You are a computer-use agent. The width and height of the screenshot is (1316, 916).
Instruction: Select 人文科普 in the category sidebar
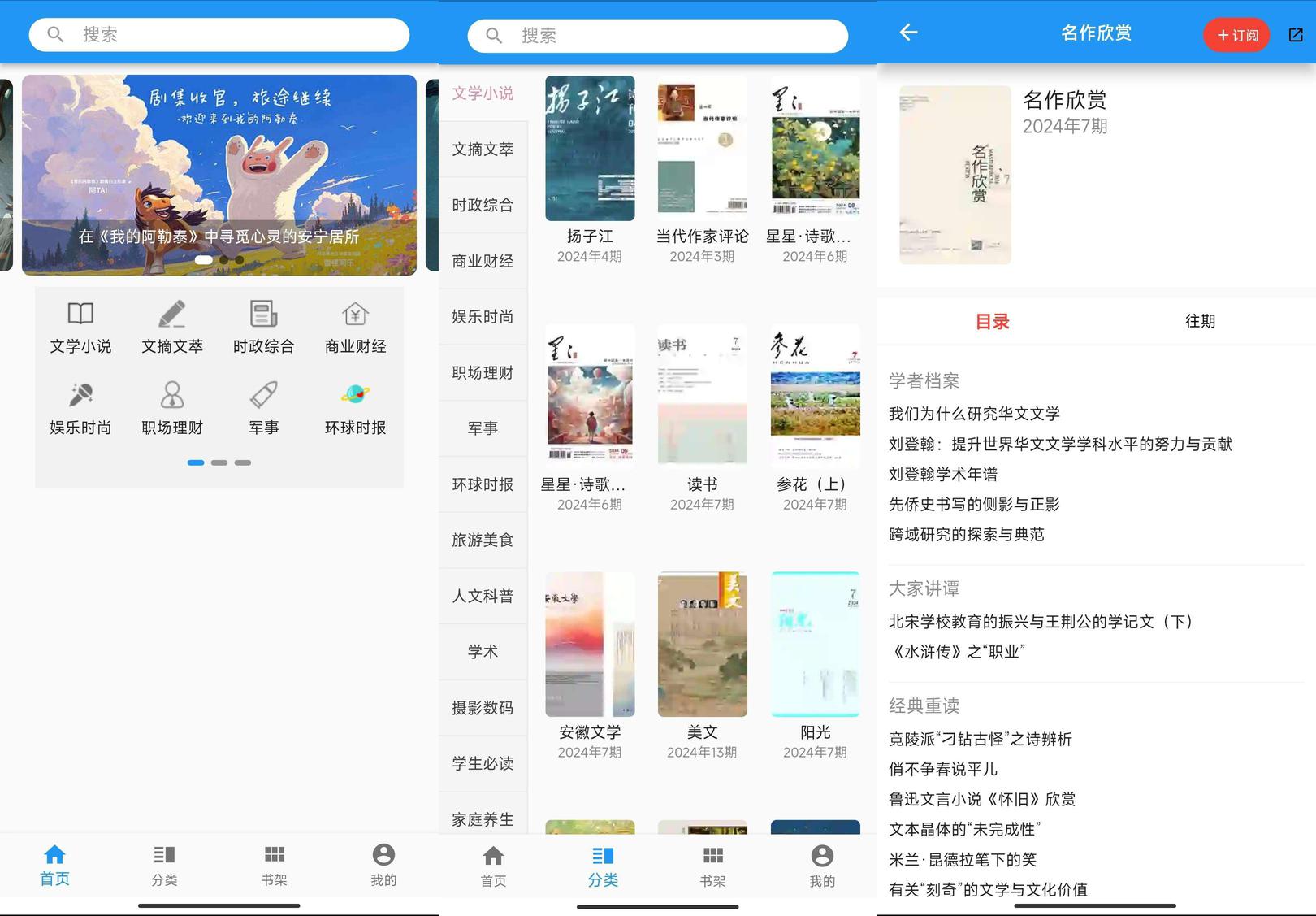pyautogui.click(x=483, y=596)
